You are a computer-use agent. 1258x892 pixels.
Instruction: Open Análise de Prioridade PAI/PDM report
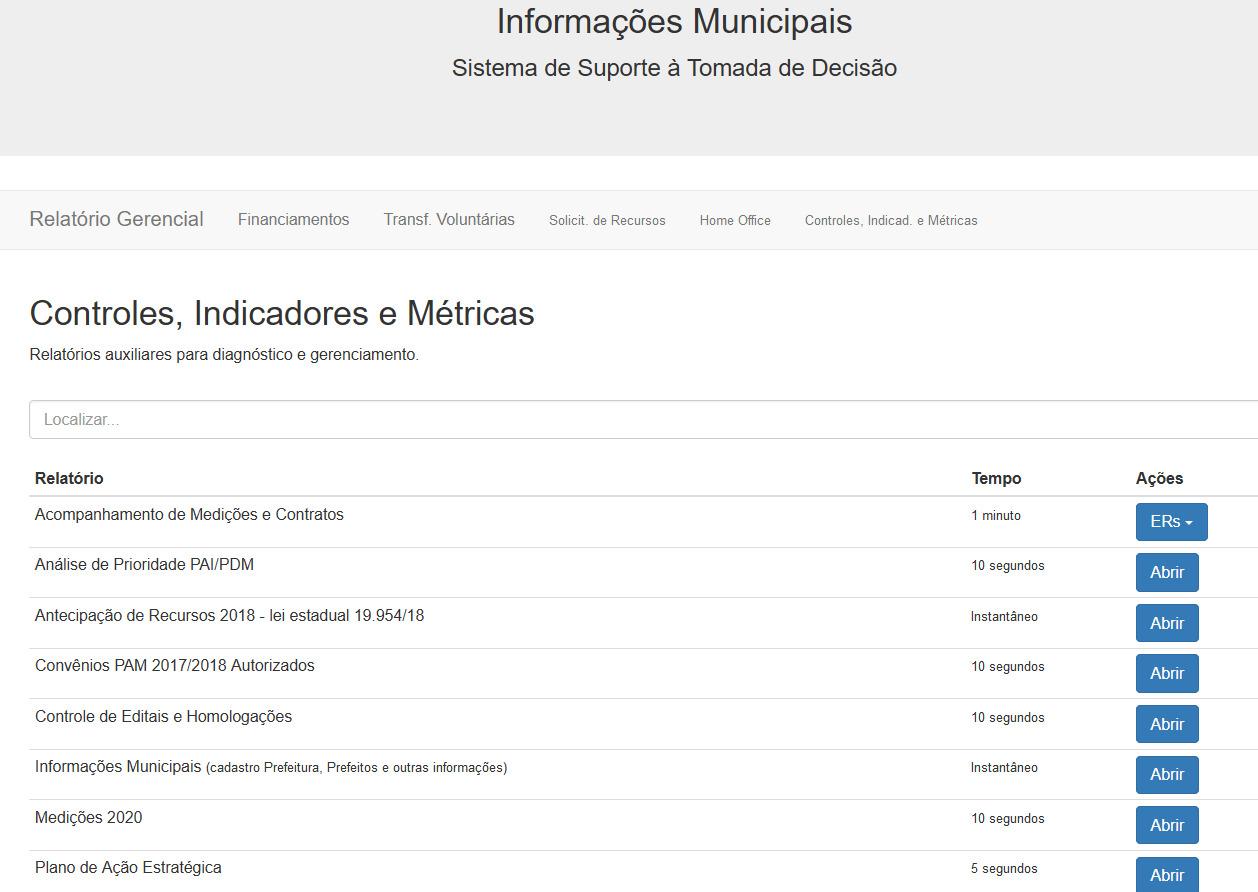coord(1166,573)
